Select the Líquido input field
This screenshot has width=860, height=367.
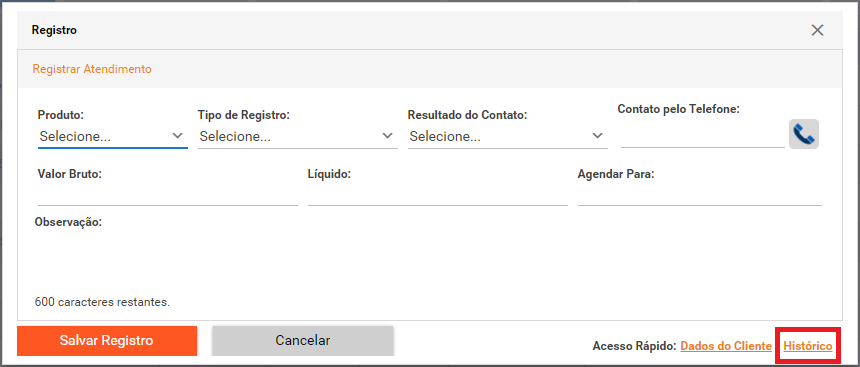[x=438, y=195]
